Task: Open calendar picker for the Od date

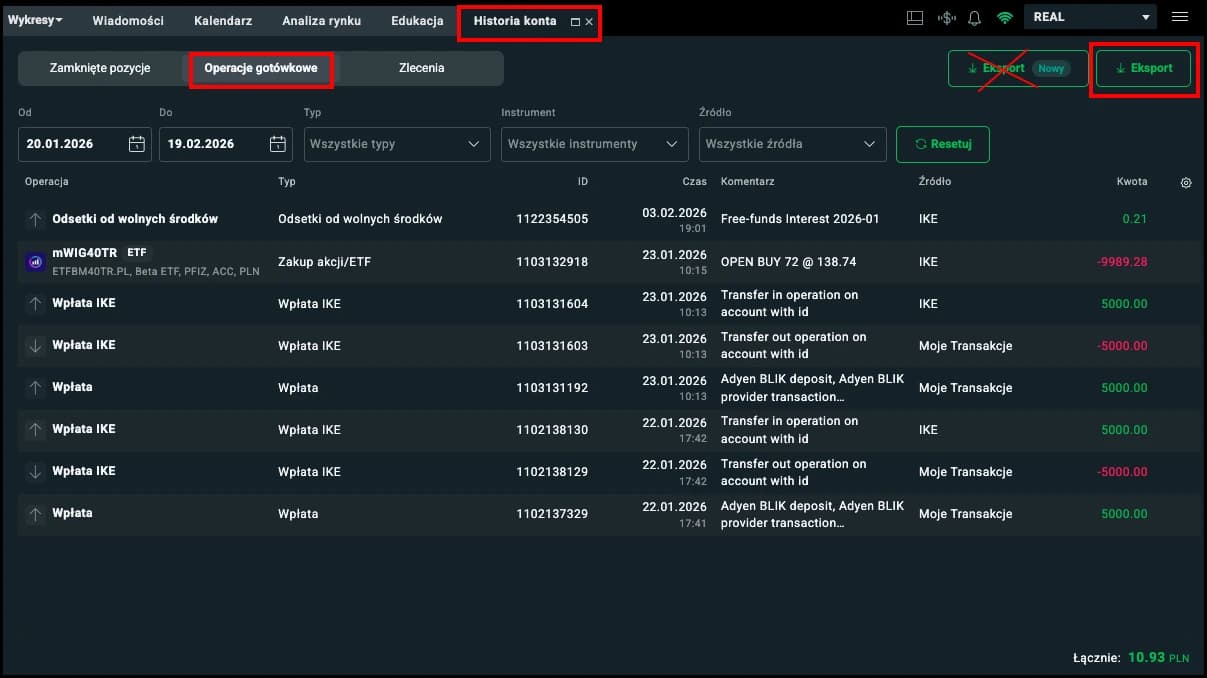Action: coord(137,144)
